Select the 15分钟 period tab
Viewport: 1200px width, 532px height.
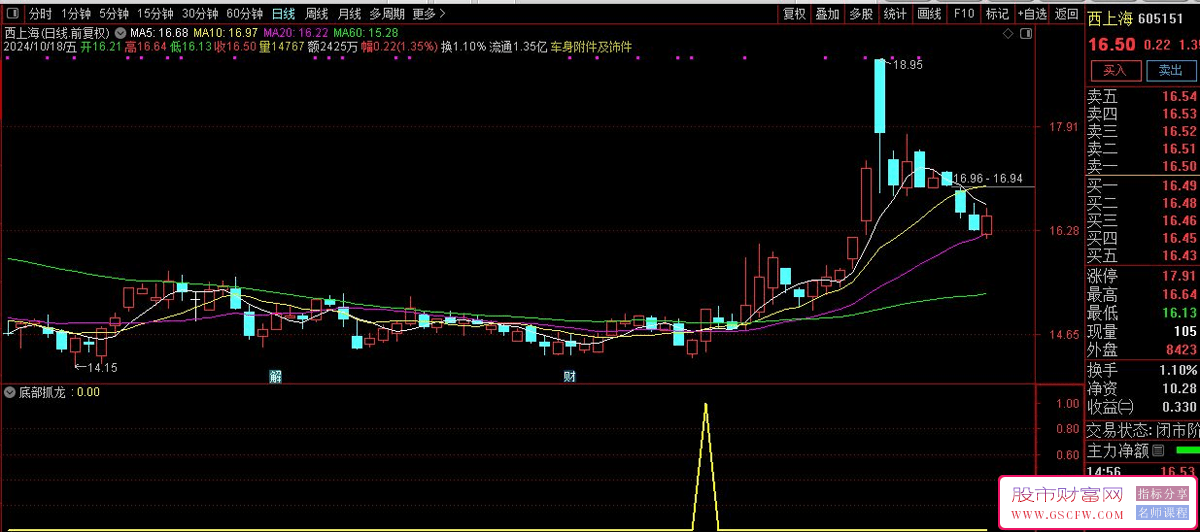coord(155,14)
